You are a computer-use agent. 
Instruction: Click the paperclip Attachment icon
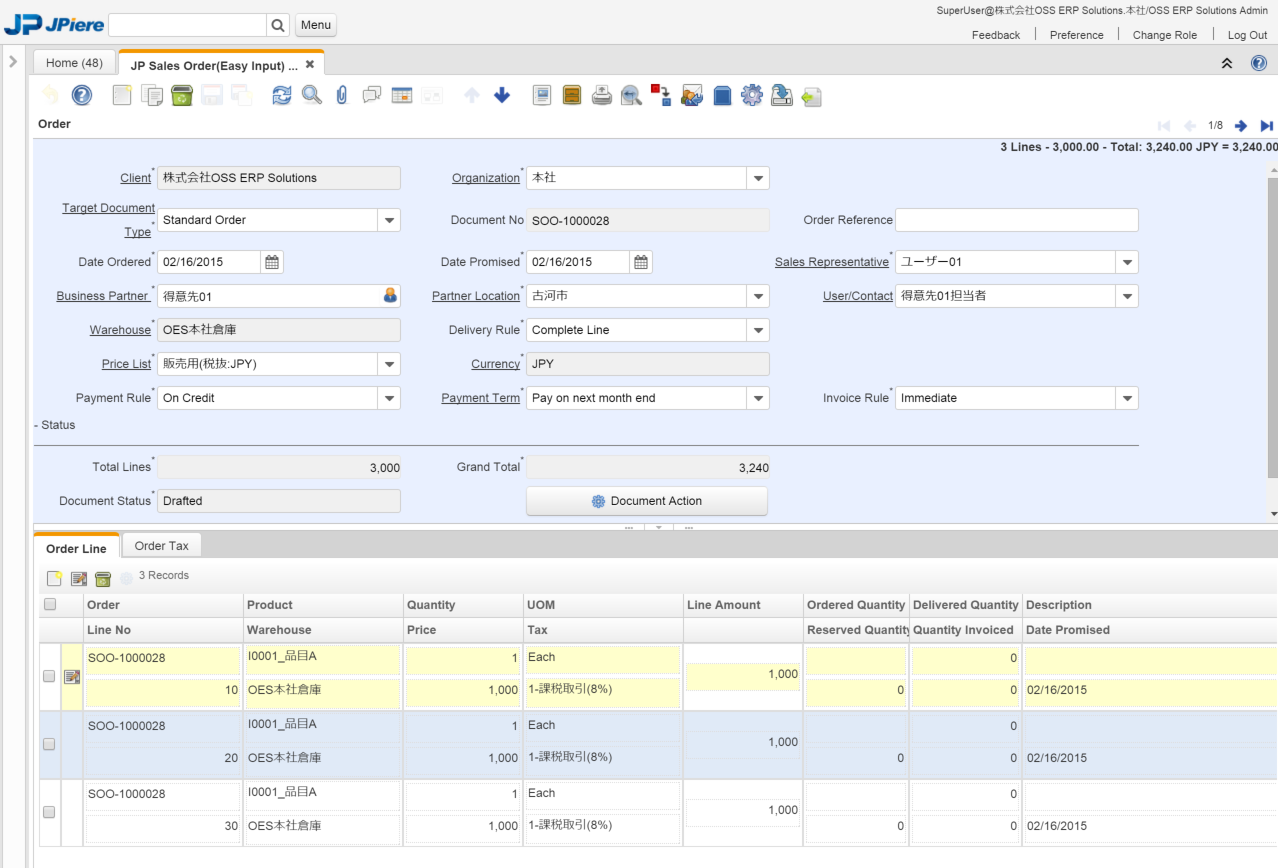[342, 96]
